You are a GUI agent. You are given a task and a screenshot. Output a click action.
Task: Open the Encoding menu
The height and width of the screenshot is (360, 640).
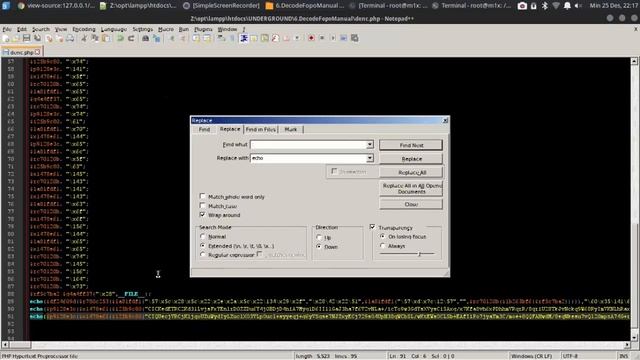click(84, 29)
